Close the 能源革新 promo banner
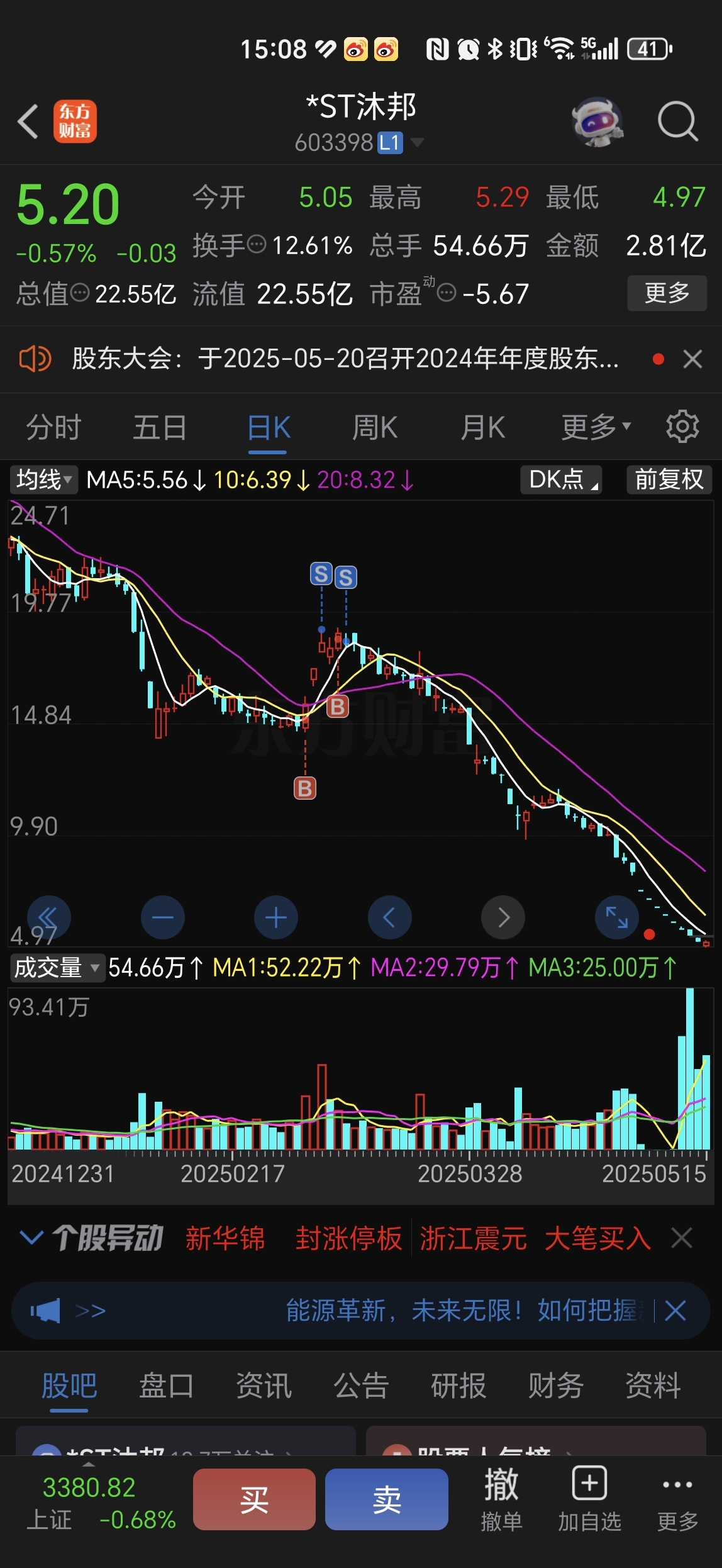The width and height of the screenshot is (722, 1568). point(675,1311)
